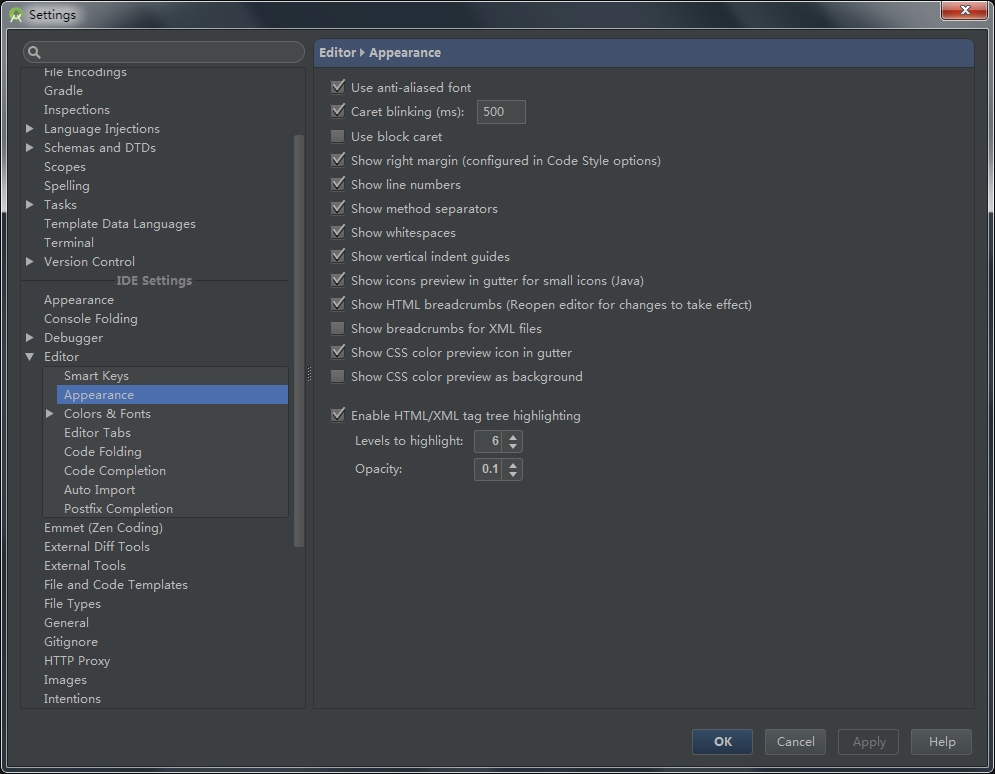Image resolution: width=995 pixels, height=774 pixels.
Task: Expand the Version Control node
Action: pos(30,262)
